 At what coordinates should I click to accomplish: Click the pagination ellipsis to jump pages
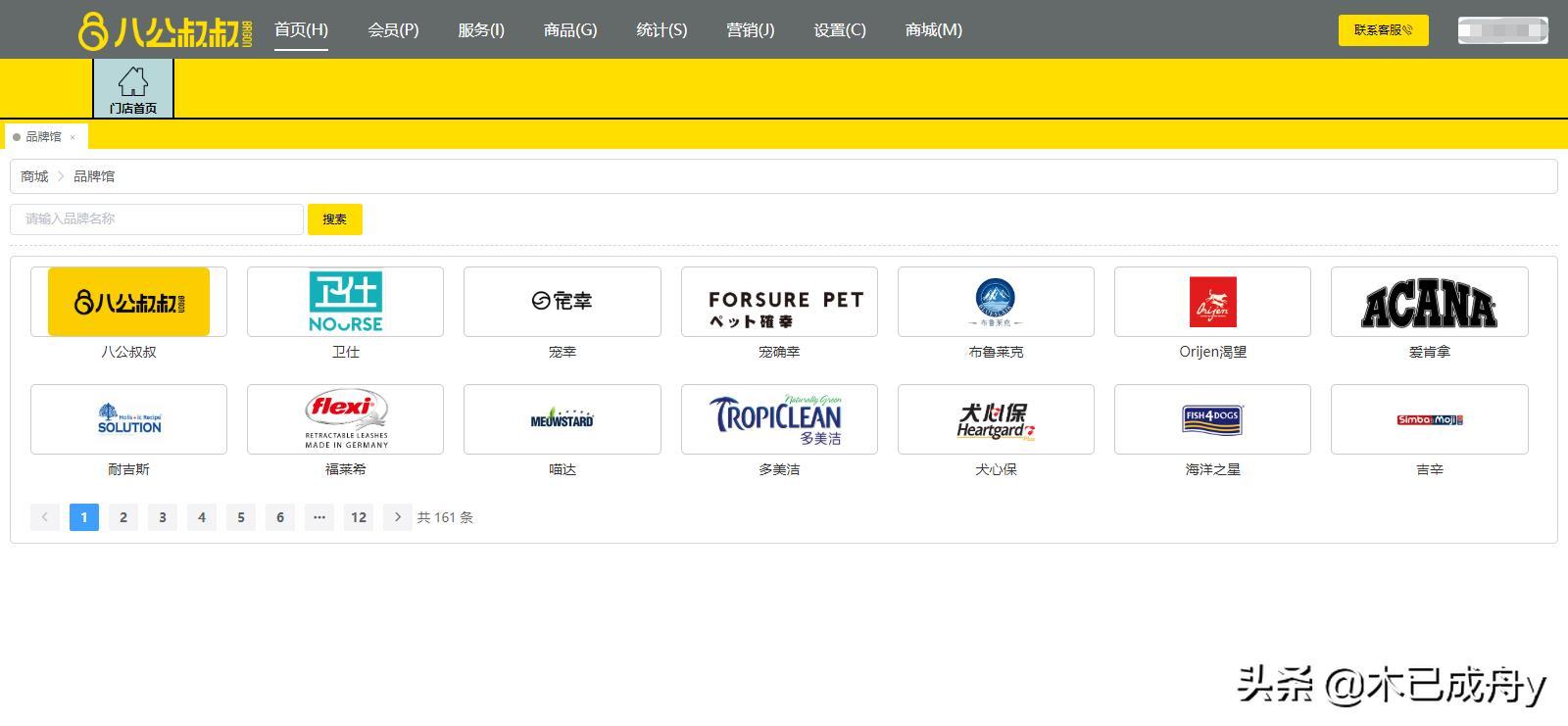click(x=319, y=517)
